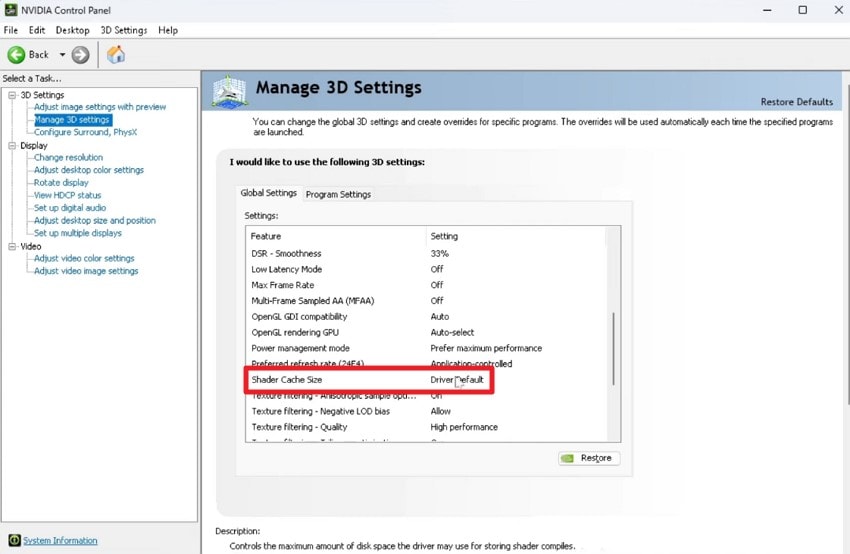850x554 pixels.
Task: Minimize the NVIDIA Control Panel window
Action: (x=767, y=10)
